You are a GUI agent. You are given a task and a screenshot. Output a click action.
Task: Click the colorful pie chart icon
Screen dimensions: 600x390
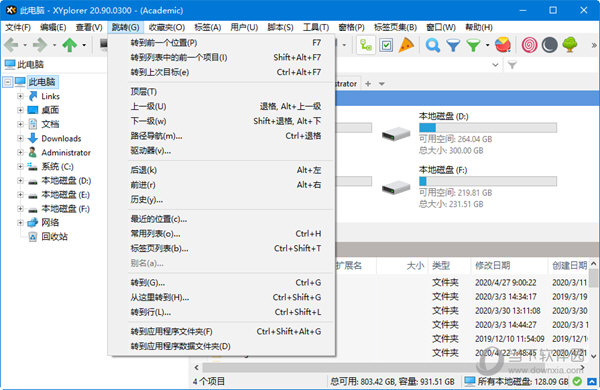[503, 45]
